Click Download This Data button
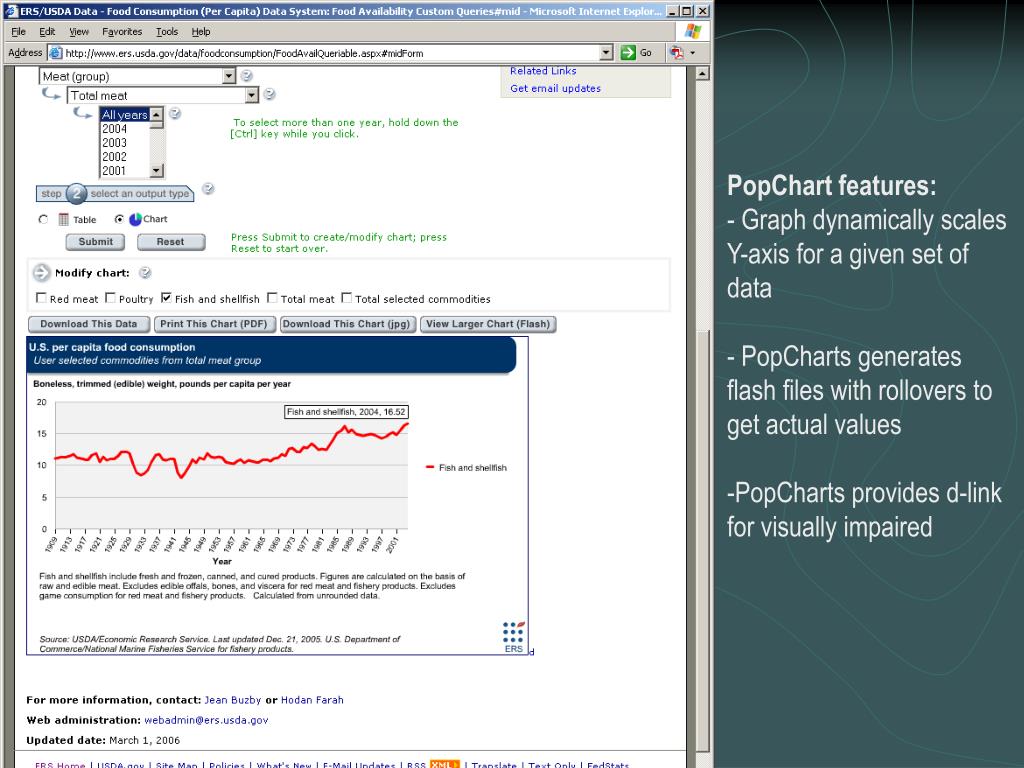The width and height of the screenshot is (1024, 768). (x=89, y=324)
